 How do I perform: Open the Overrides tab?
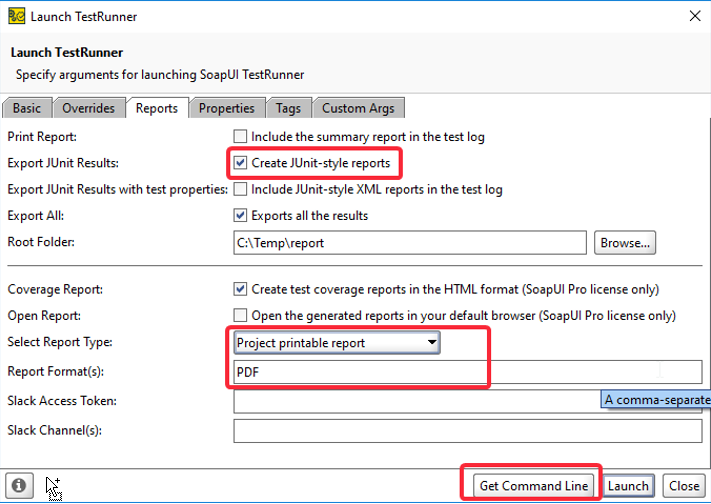[89, 108]
